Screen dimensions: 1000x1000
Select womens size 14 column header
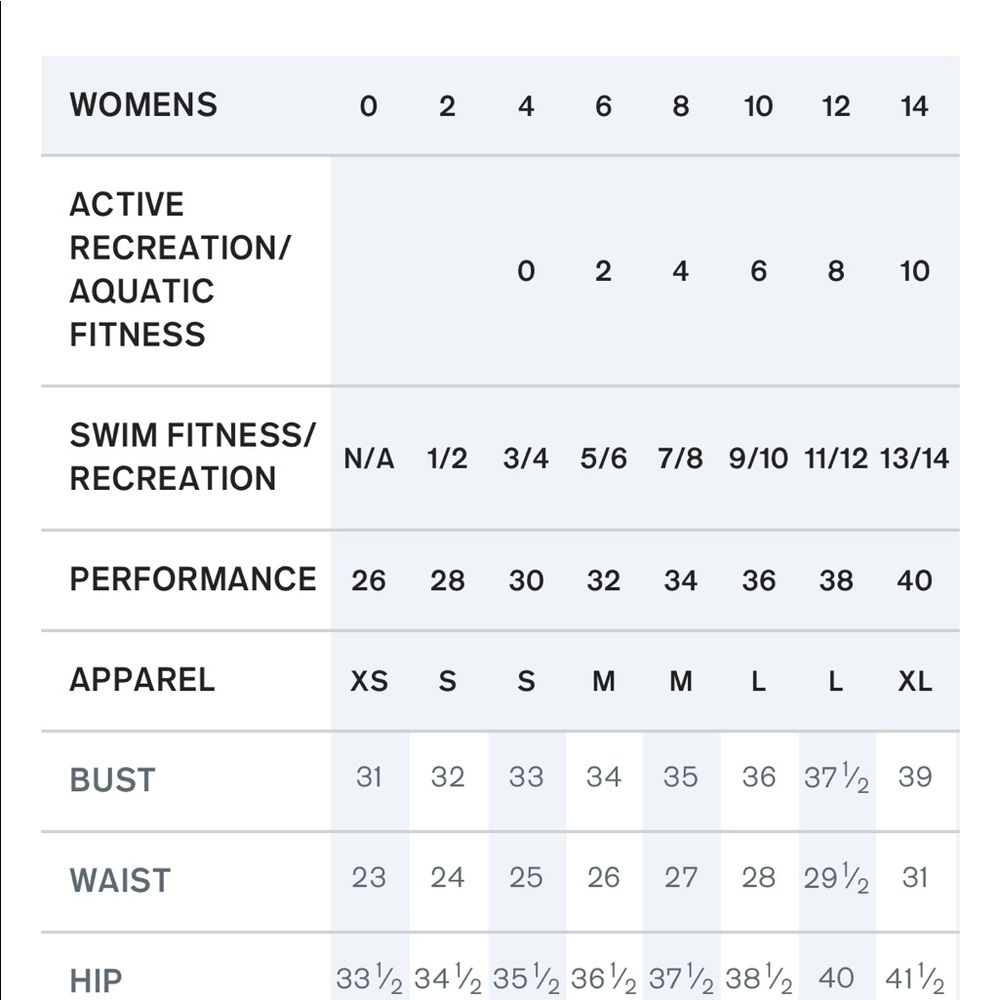(x=914, y=106)
